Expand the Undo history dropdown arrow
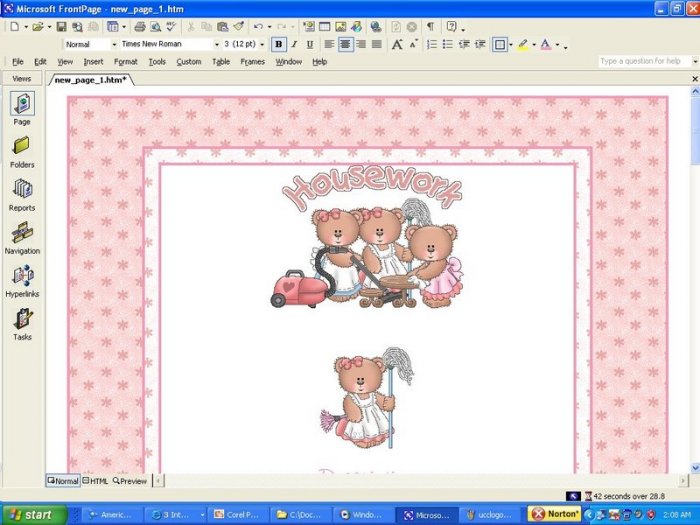This screenshot has height=525, width=700. (x=270, y=27)
